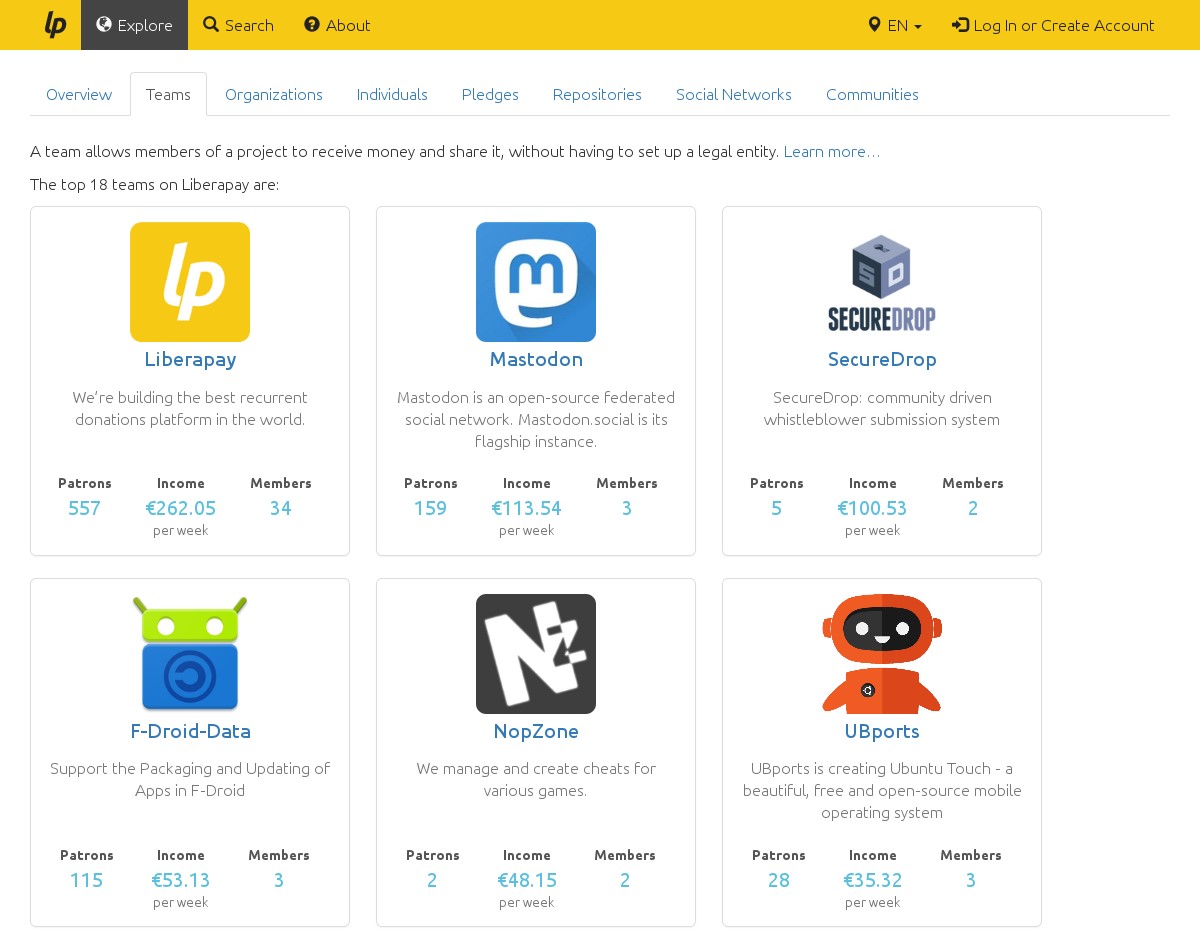The image size is (1200, 940).
Task: Open the Pledges tab
Action: (x=490, y=94)
